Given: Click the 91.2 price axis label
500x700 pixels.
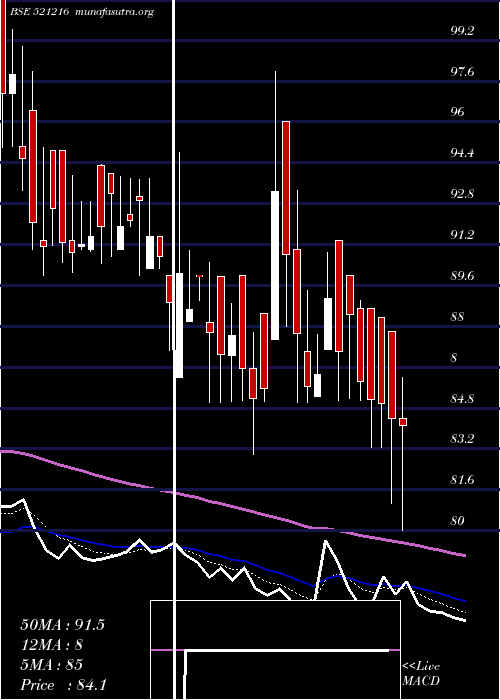Looking at the screenshot, I should coord(462,235).
